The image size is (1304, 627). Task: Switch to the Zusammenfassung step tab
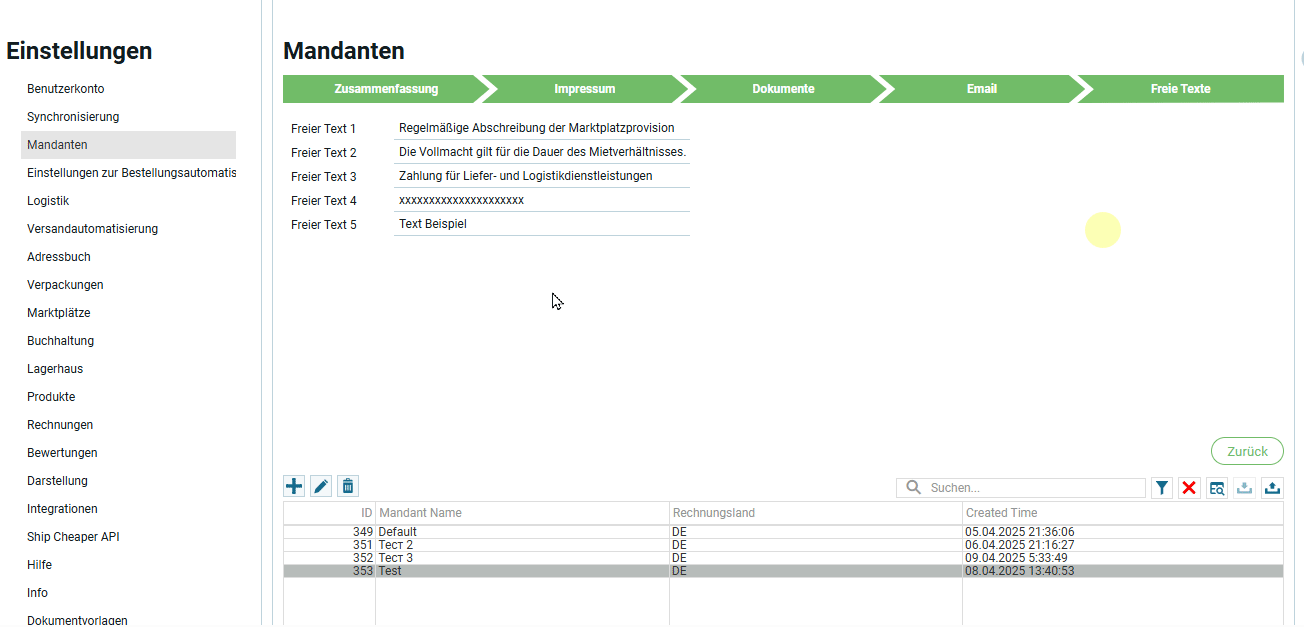[x=385, y=89]
